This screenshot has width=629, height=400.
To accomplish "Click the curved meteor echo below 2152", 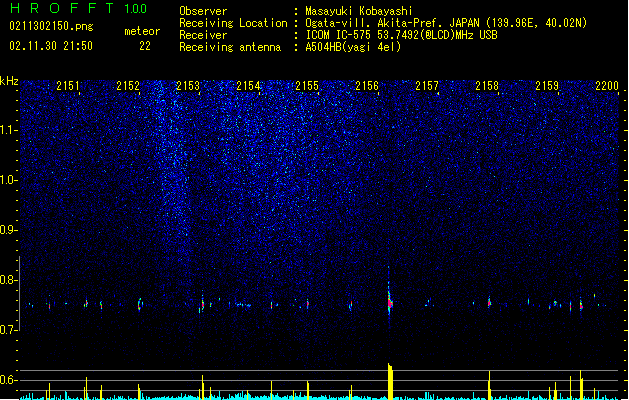I will pyautogui.click(x=140, y=304).
